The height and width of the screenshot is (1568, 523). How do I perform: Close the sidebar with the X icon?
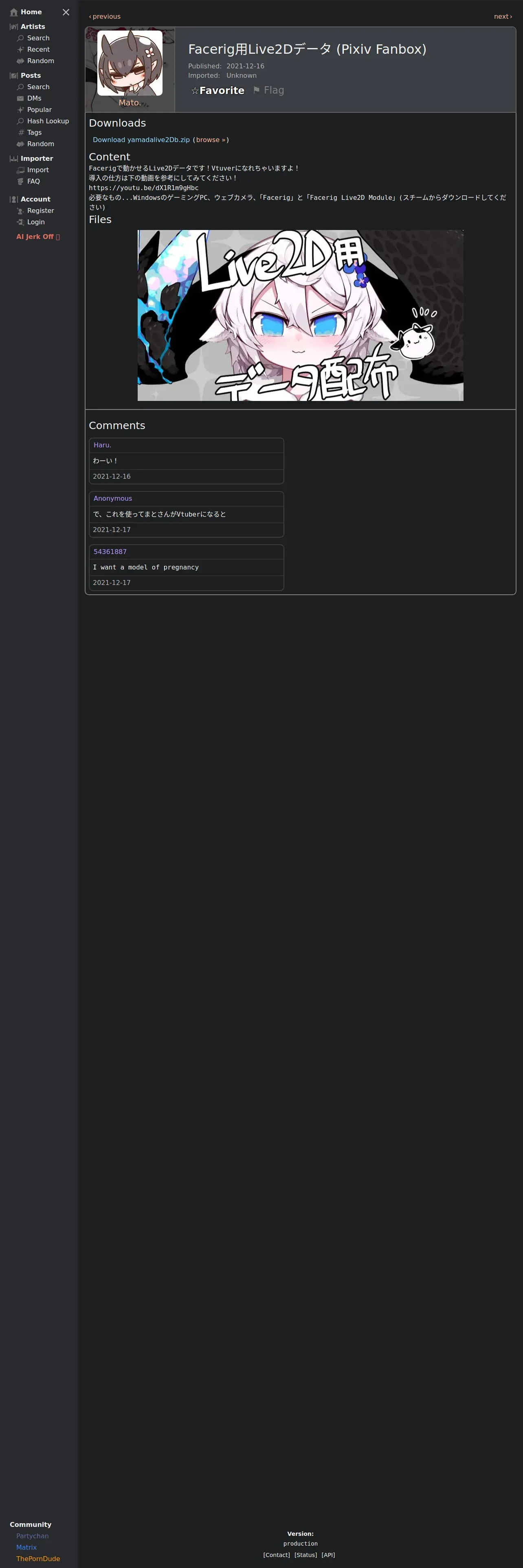[66, 12]
